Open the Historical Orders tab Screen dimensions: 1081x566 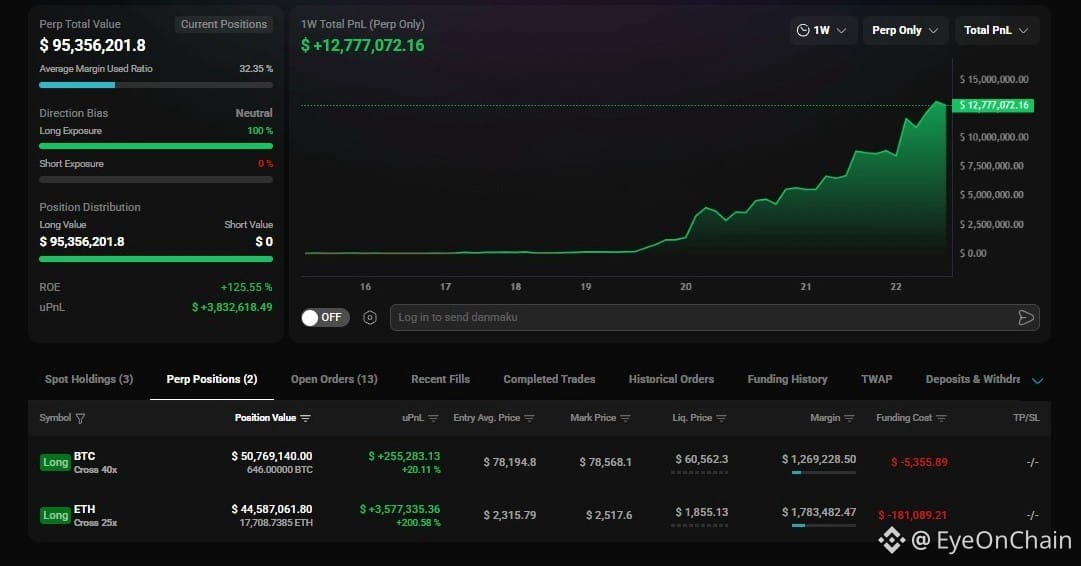[x=671, y=379]
